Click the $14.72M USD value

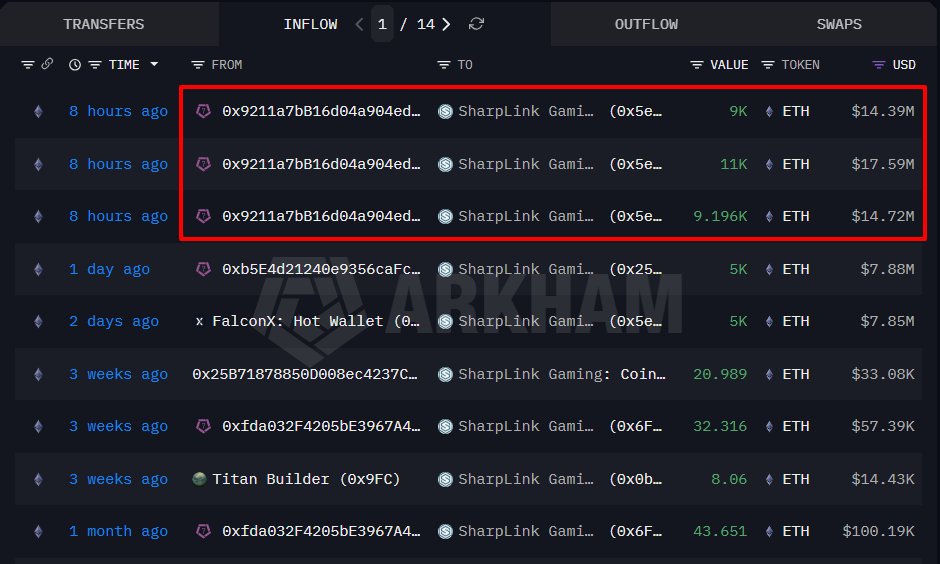click(882, 216)
